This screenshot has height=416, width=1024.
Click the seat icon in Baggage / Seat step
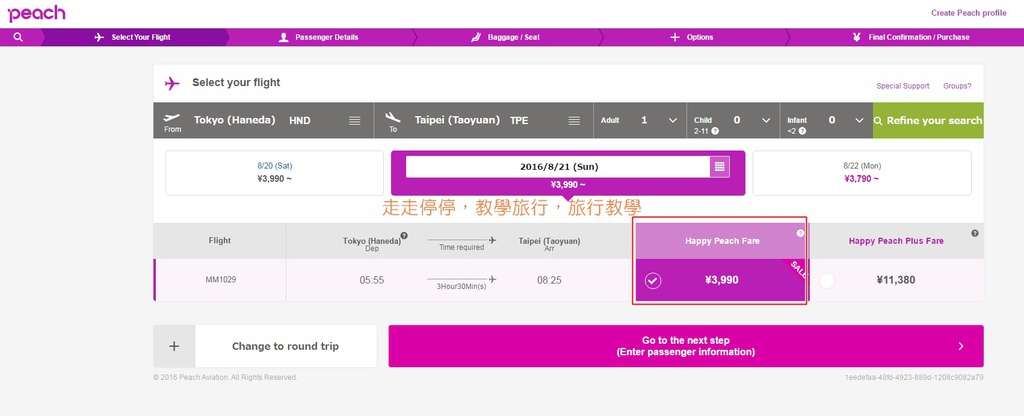click(x=476, y=37)
